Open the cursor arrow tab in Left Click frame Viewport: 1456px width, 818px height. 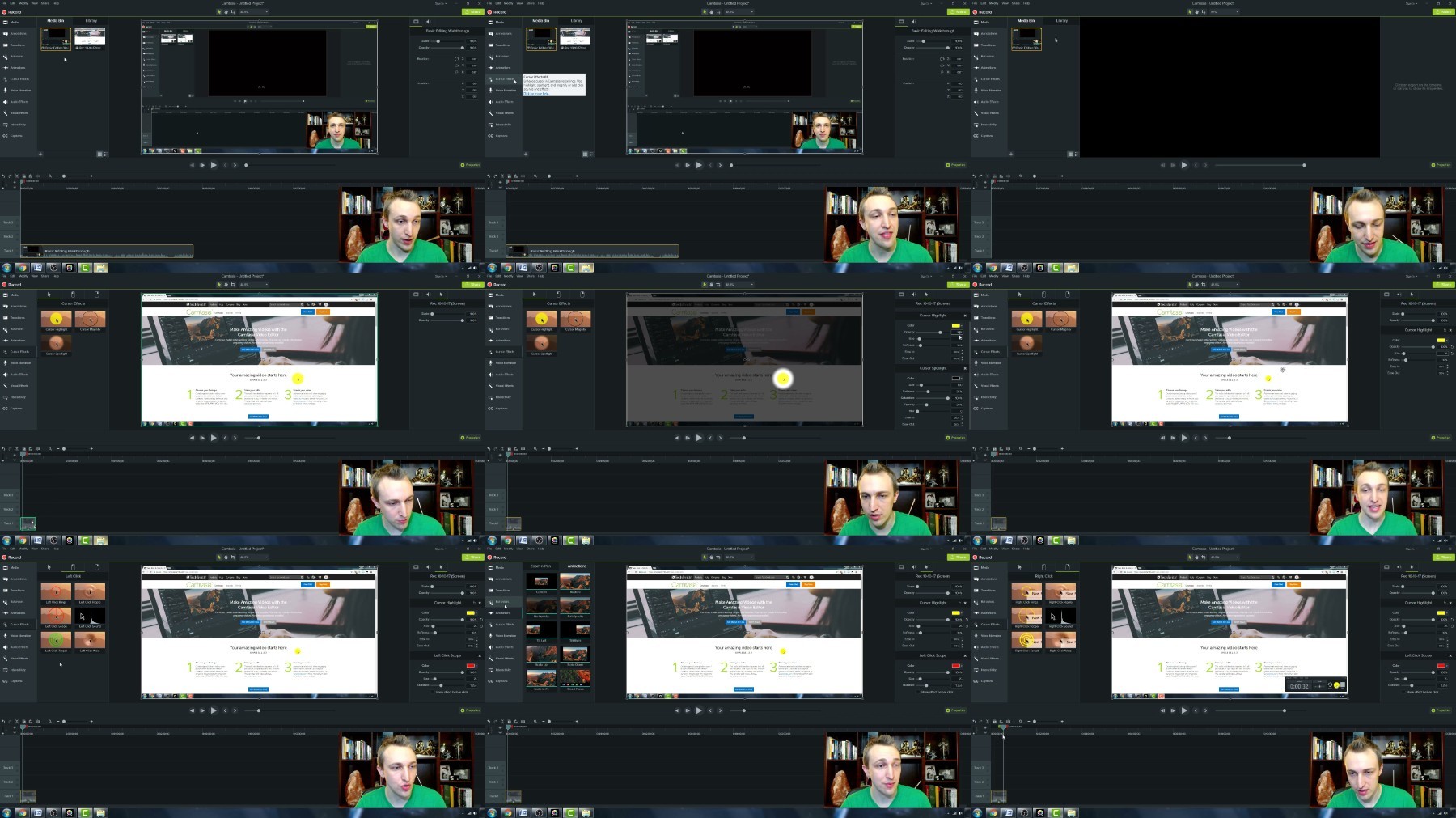click(49, 567)
